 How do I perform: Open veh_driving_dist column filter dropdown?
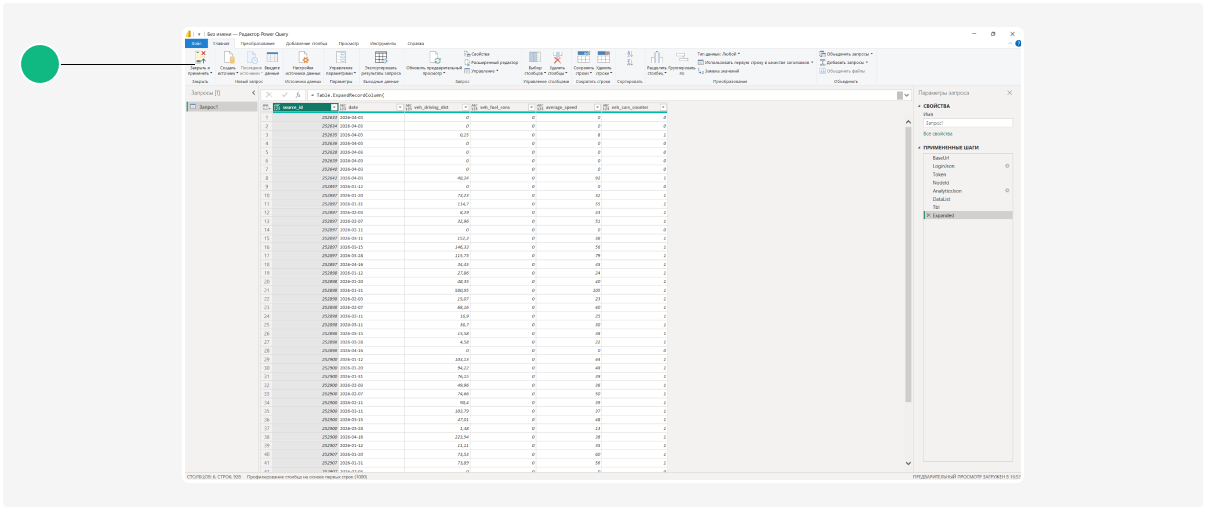[466, 107]
